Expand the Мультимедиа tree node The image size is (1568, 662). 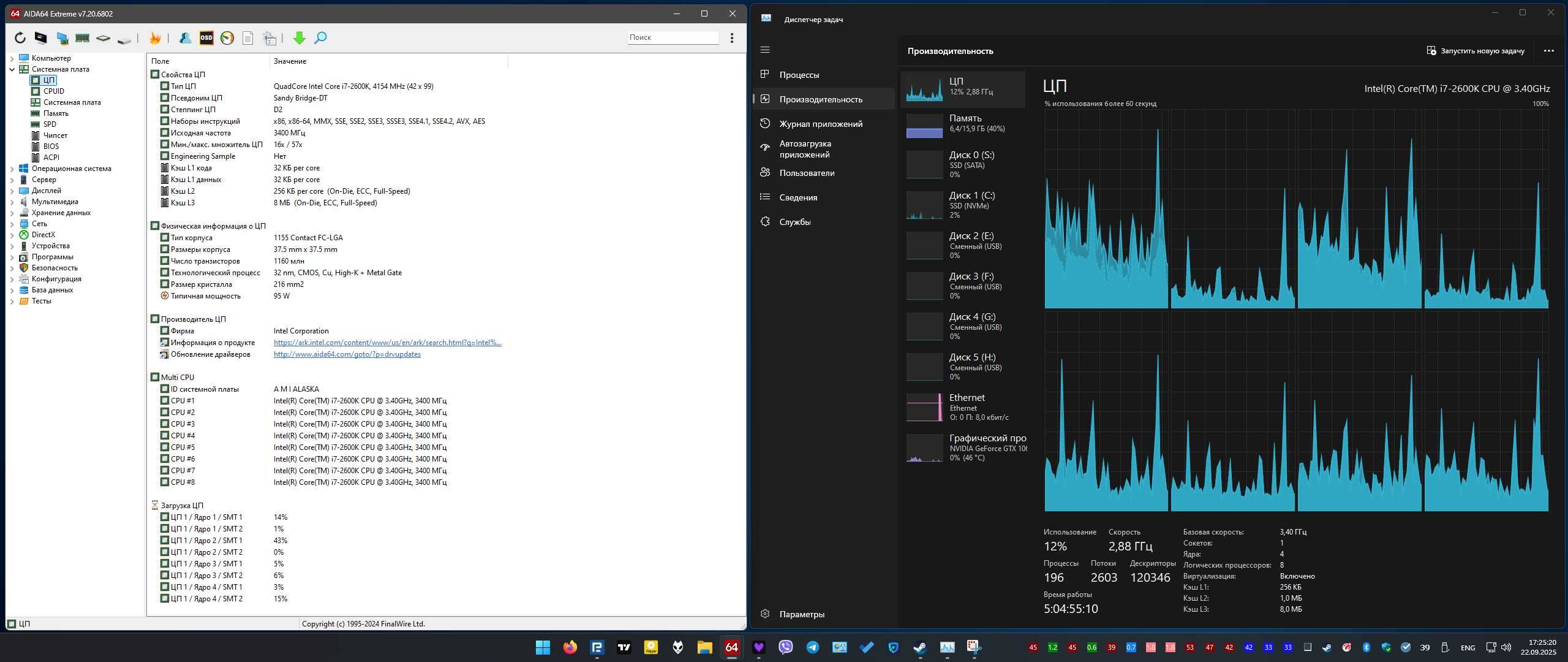click(x=12, y=202)
